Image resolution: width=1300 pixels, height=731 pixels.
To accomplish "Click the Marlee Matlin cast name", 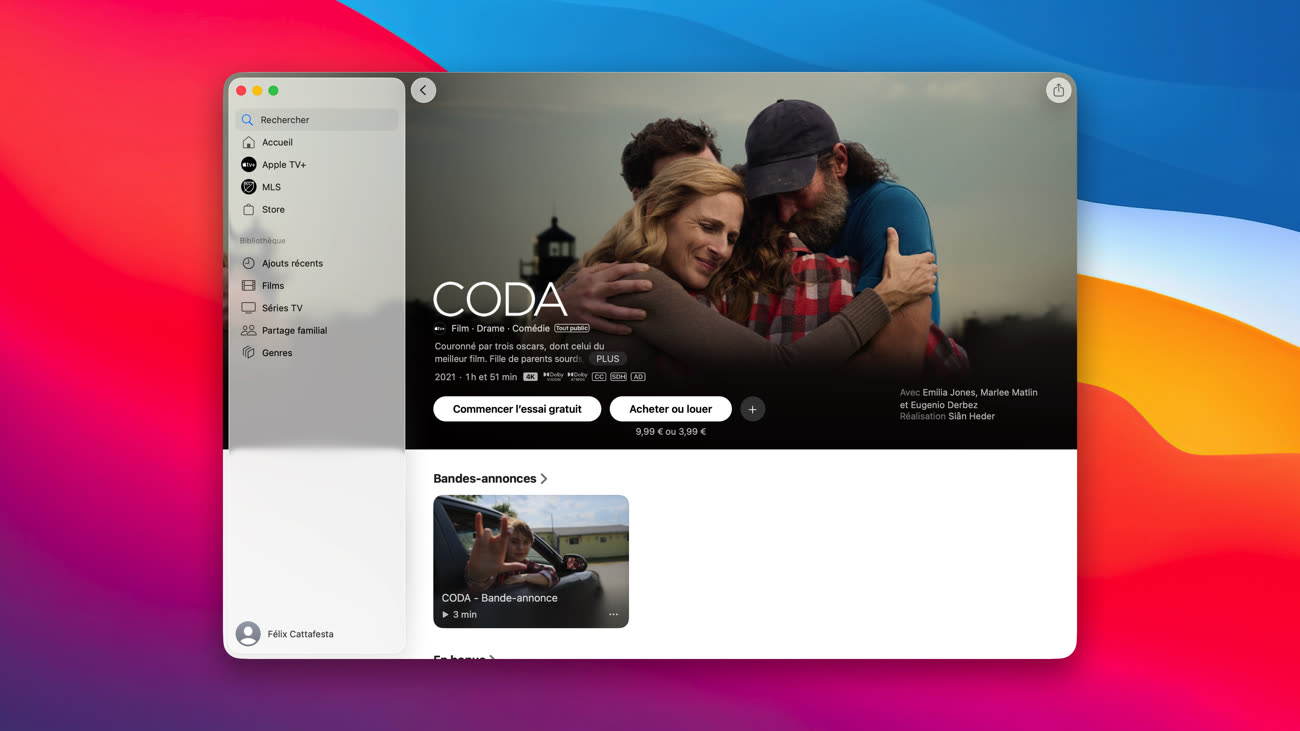I will pos(1009,393).
